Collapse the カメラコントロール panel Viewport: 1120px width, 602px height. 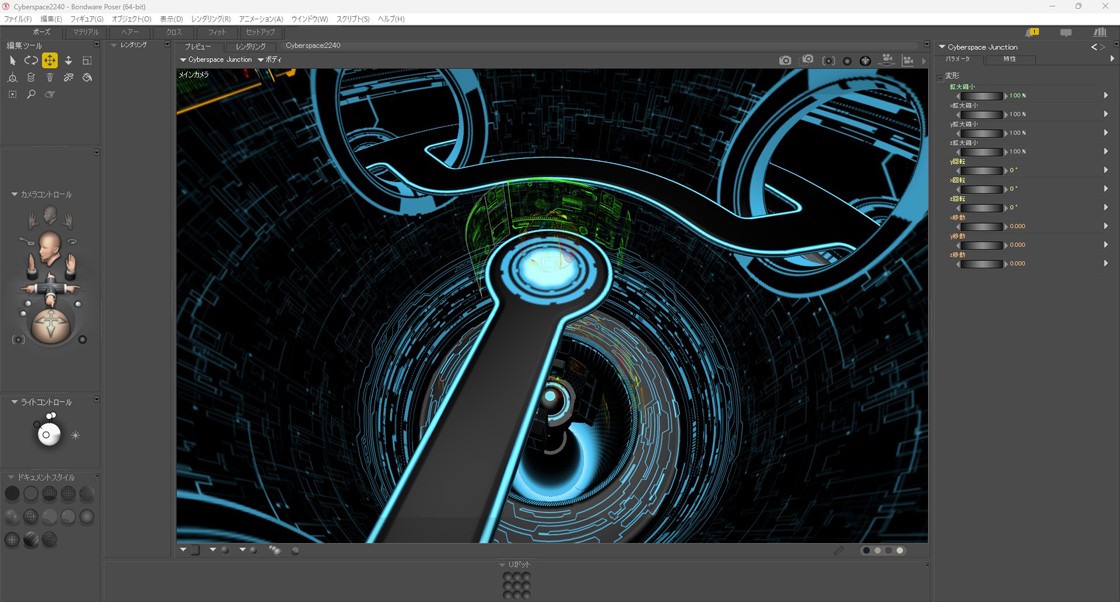coord(14,194)
